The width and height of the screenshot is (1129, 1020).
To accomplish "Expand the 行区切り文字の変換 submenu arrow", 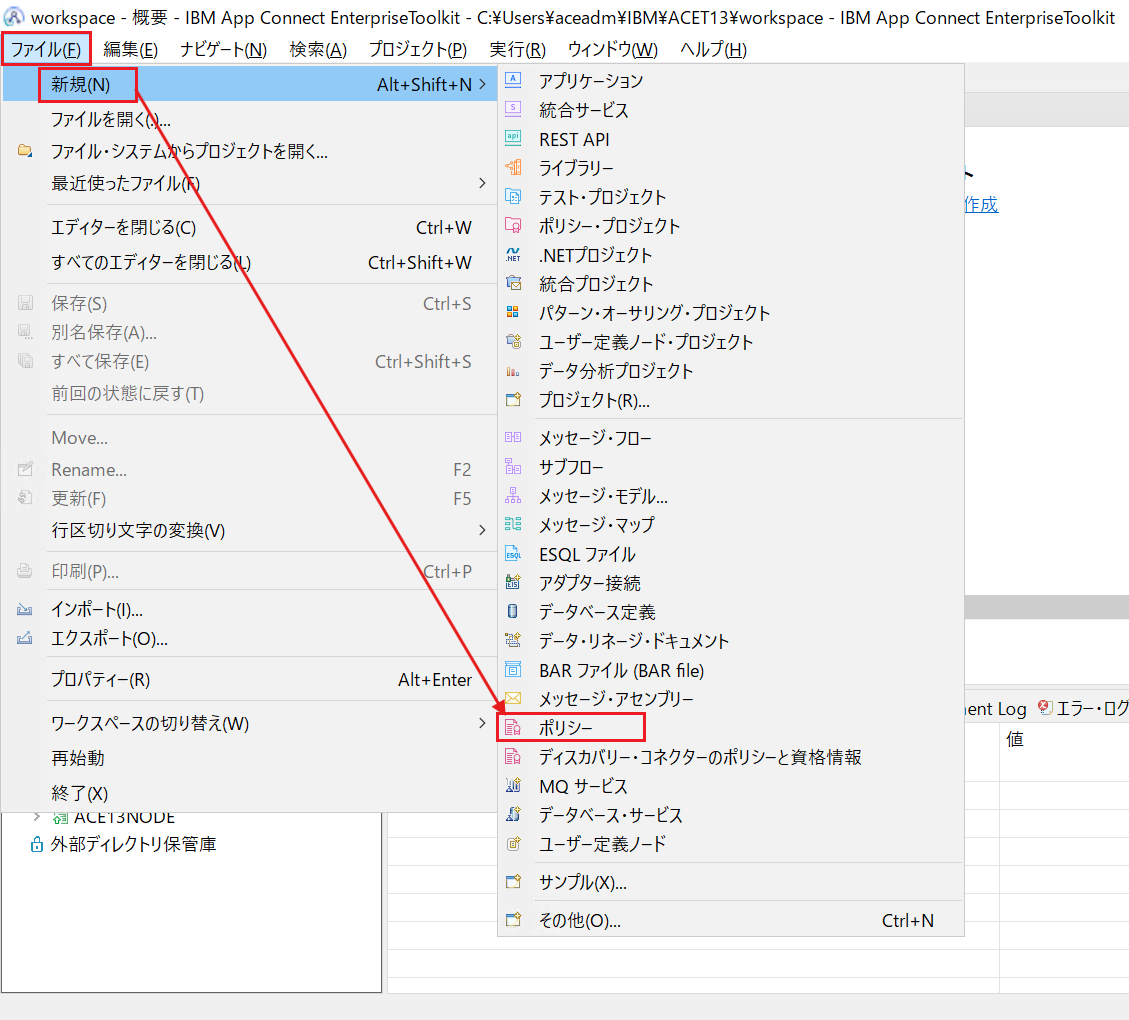I will [482, 530].
